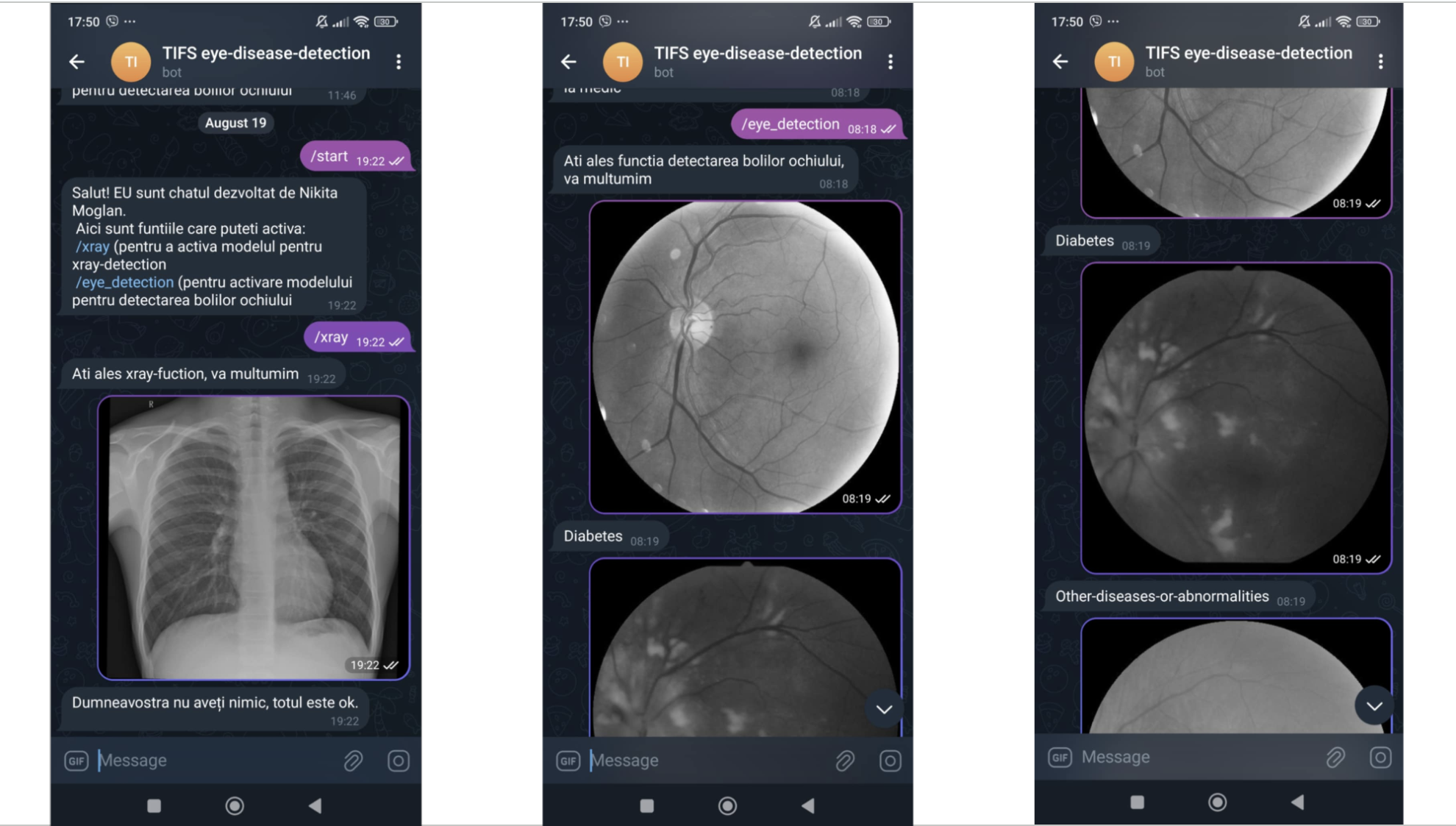Tap TI bot avatar in right phone header

(1114, 62)
